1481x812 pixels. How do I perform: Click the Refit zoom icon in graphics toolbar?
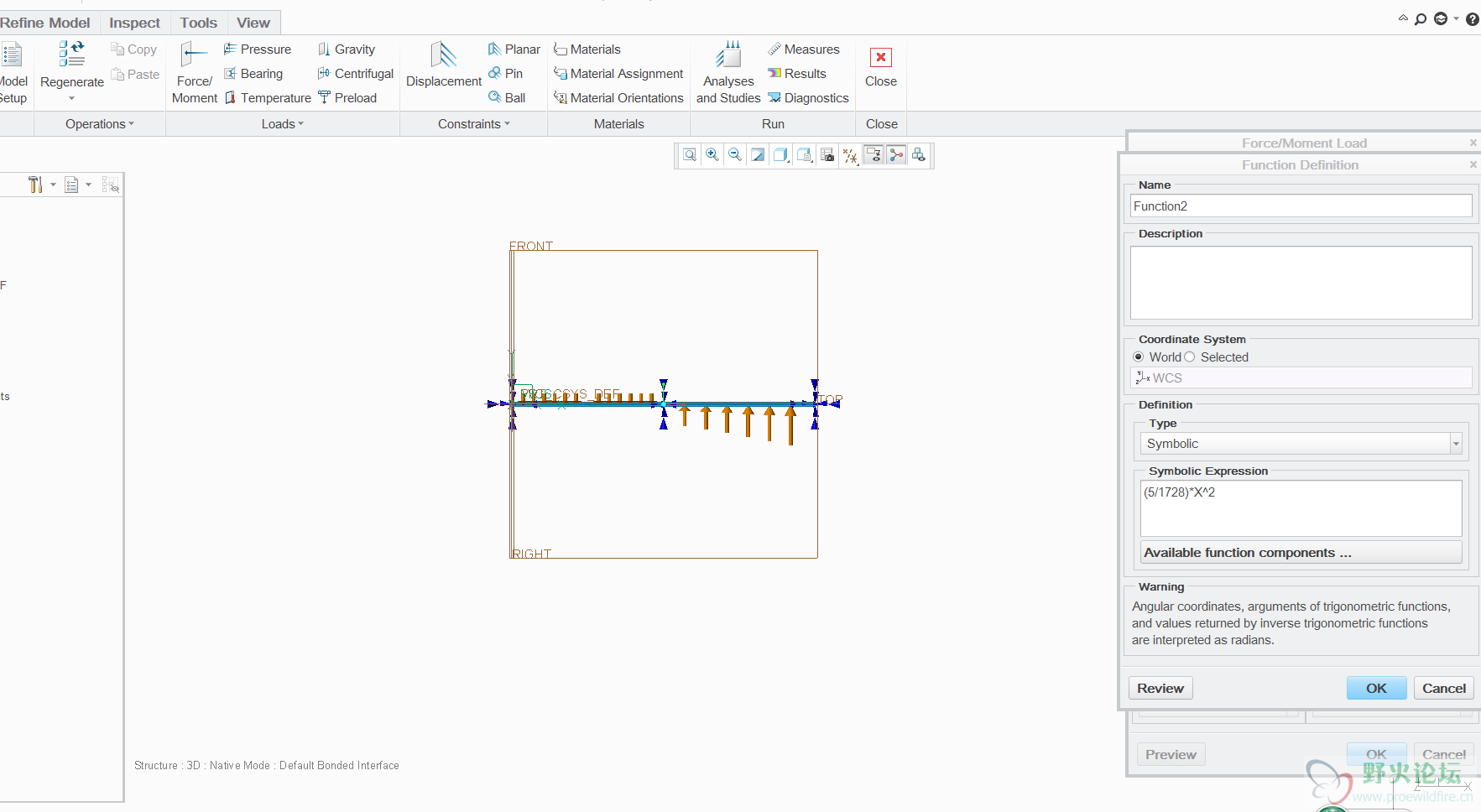(690, 155)
